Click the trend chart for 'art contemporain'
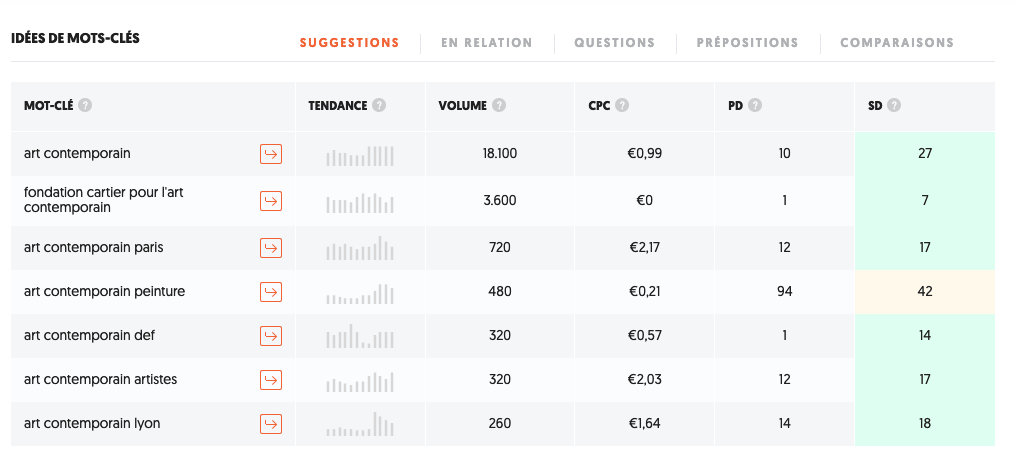Image resolution: width=1018 pixels, height=462 pixels. click(360, 156)
